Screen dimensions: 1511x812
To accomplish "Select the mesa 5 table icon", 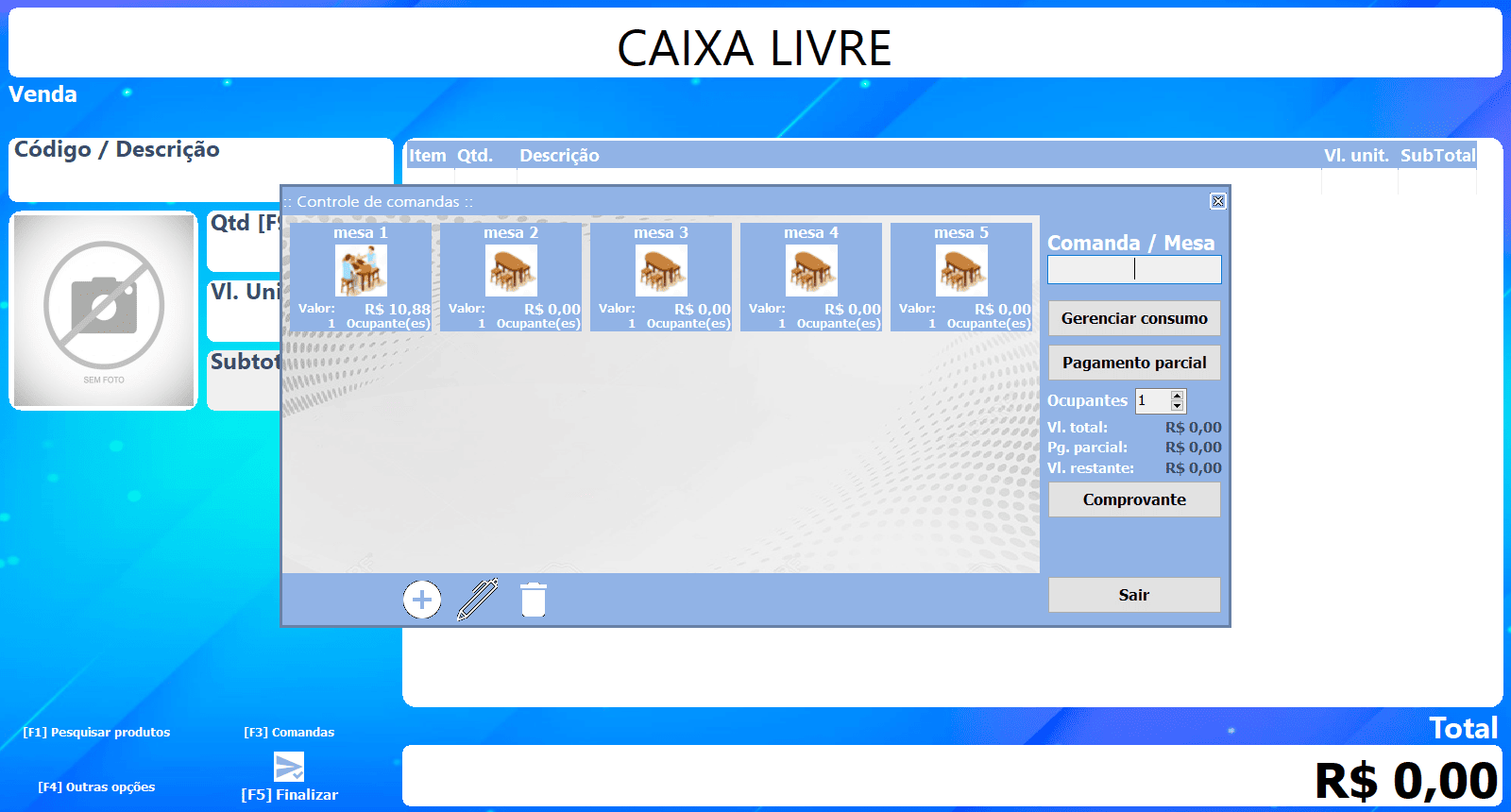I will (x=961, y=271).
